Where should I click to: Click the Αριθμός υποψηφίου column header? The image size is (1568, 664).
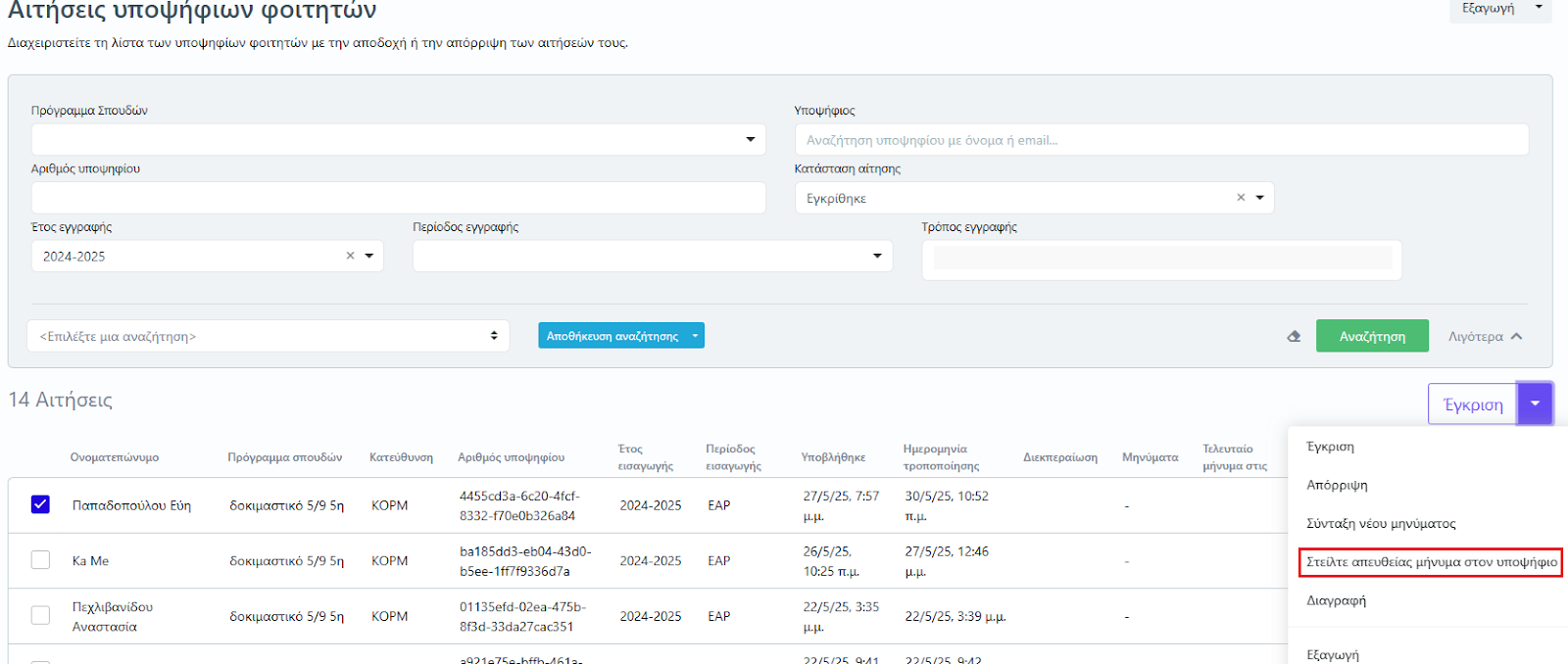(x=511, y=457)
